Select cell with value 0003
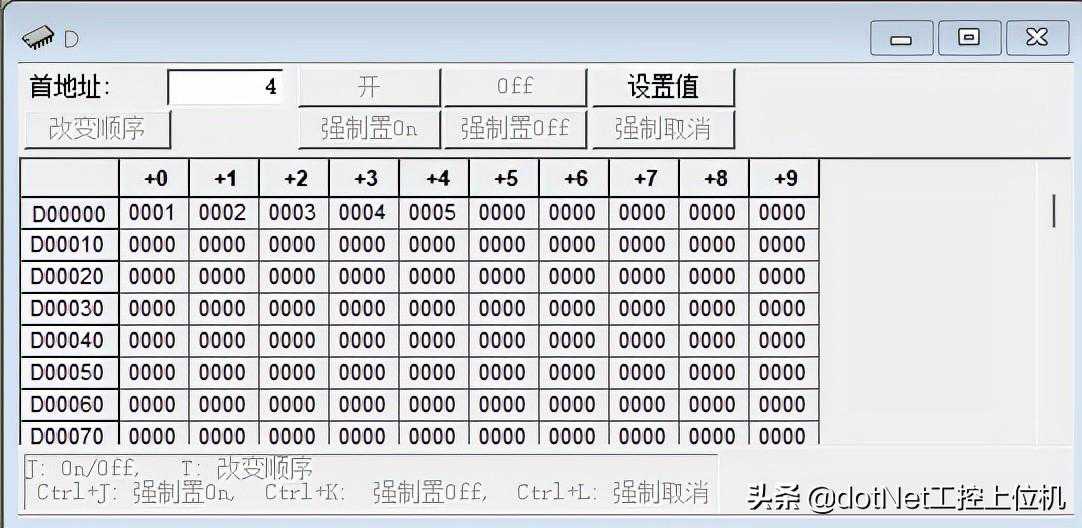 293,213
